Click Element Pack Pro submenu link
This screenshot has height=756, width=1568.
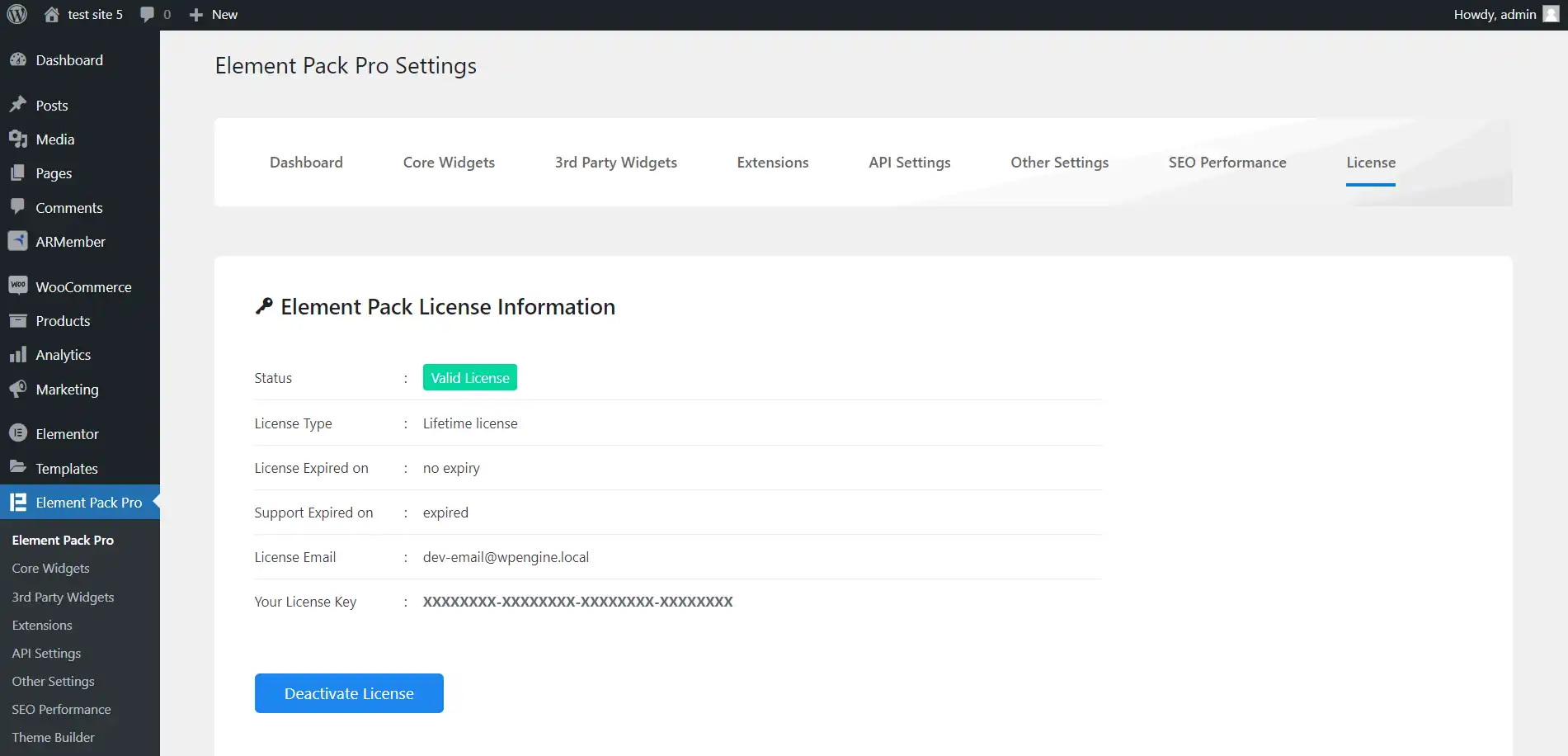click(x=63, y=540)
